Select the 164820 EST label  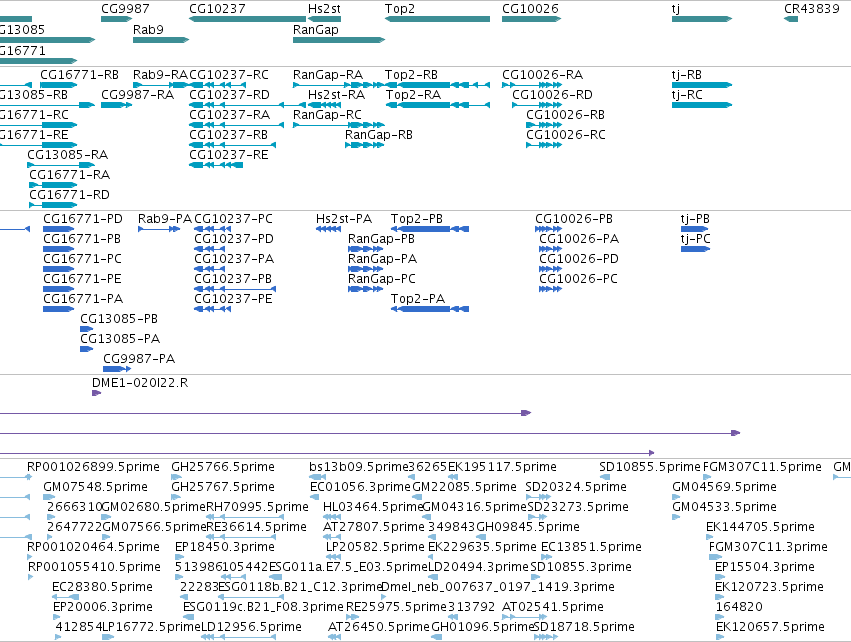click(x=739, y=607)
